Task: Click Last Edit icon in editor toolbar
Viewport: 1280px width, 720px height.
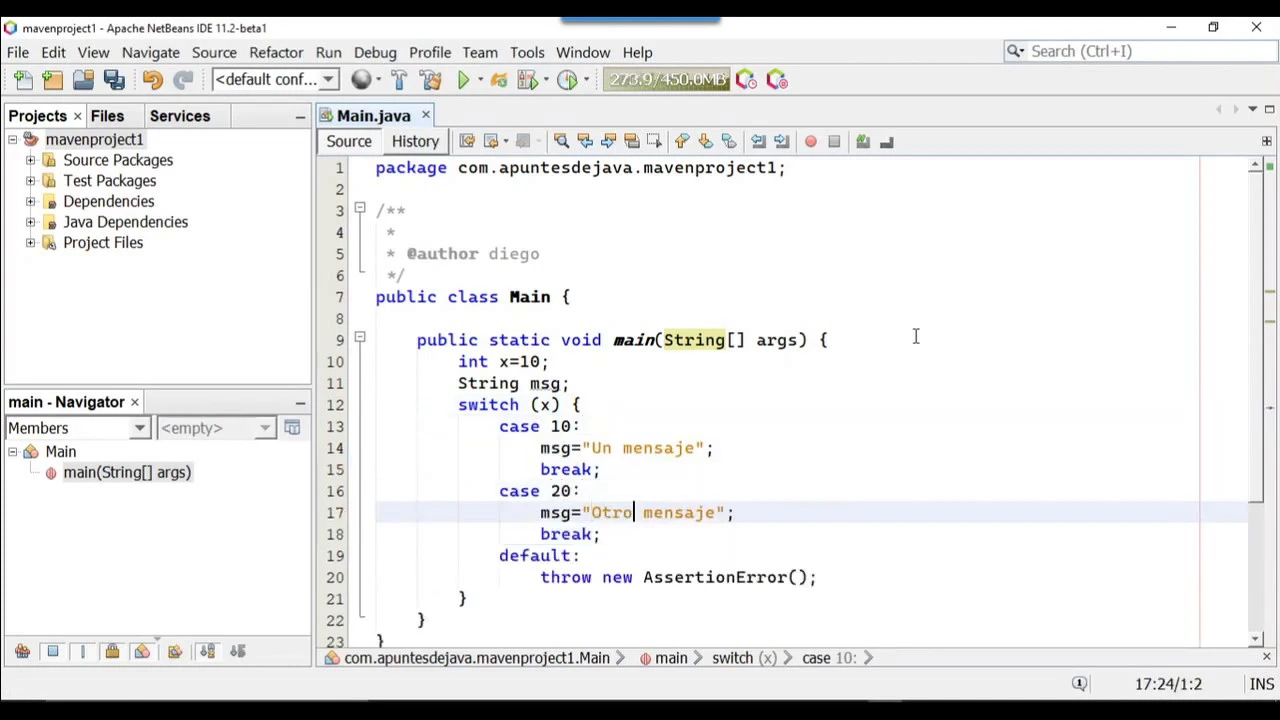Action: (x=467, y=142)
